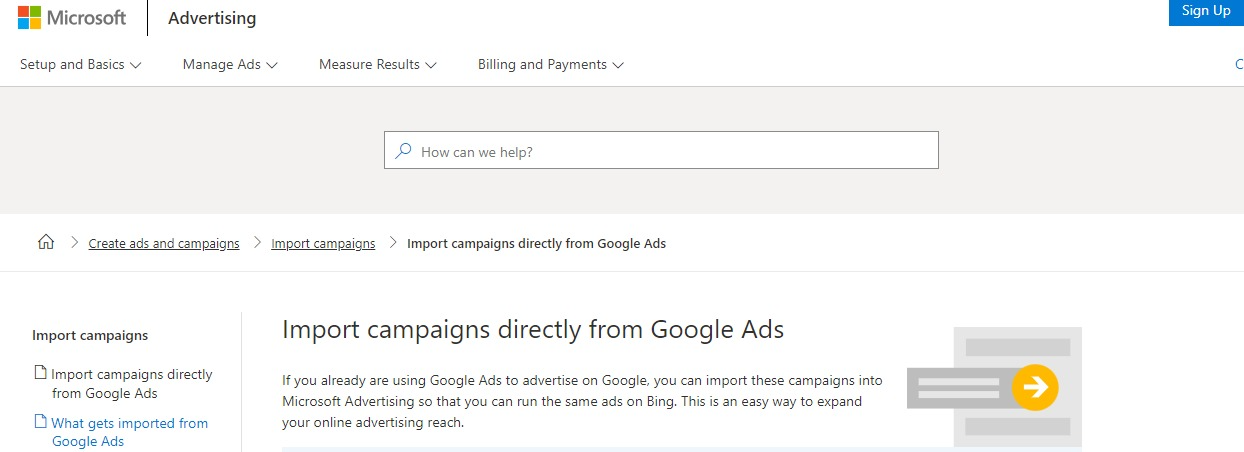The height and width of the screenshot is (452, 1244).
Task: Click the home breadcrumb icon
Action: 45,243
